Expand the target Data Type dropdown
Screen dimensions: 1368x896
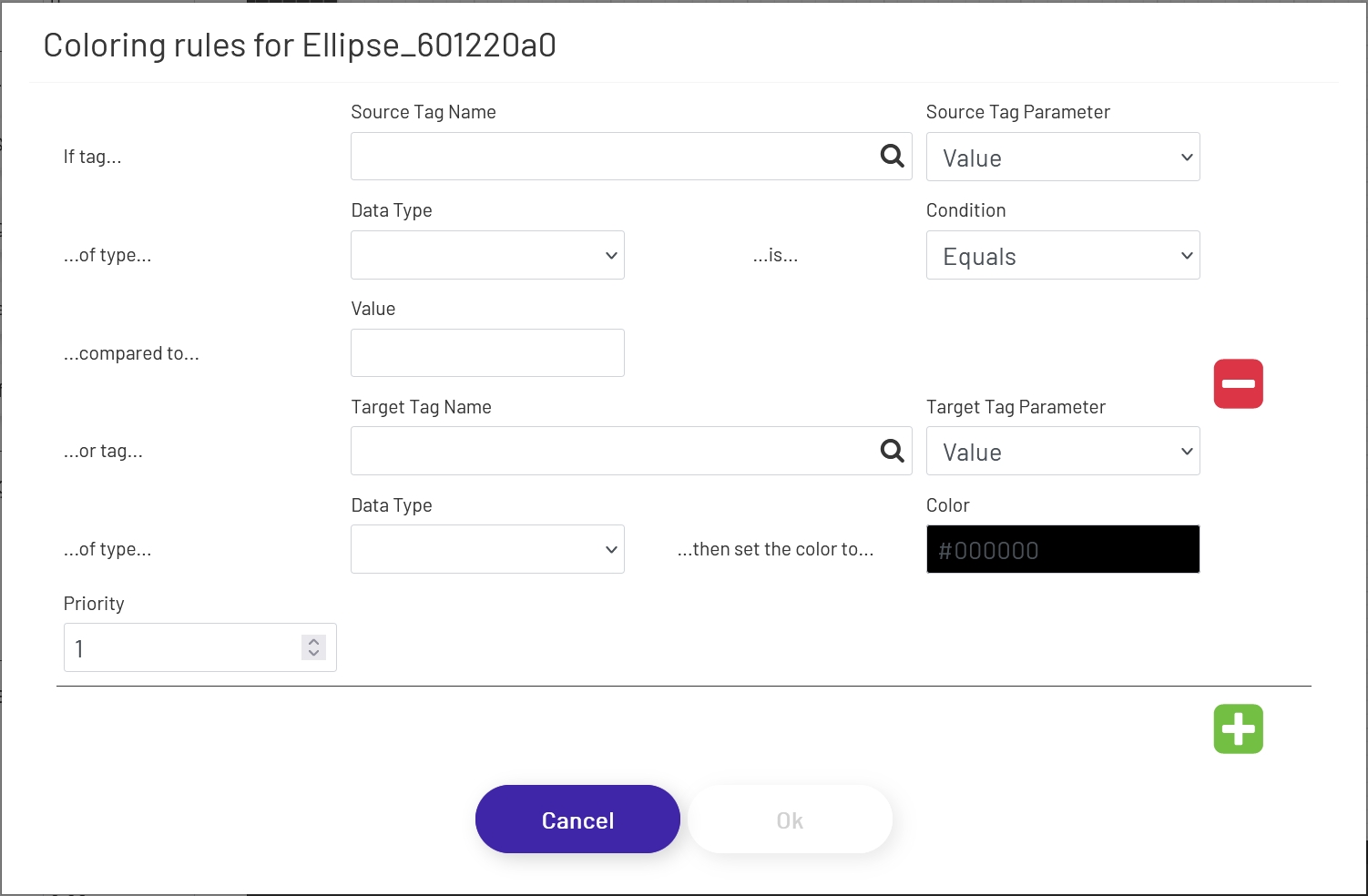click(487, 549)
